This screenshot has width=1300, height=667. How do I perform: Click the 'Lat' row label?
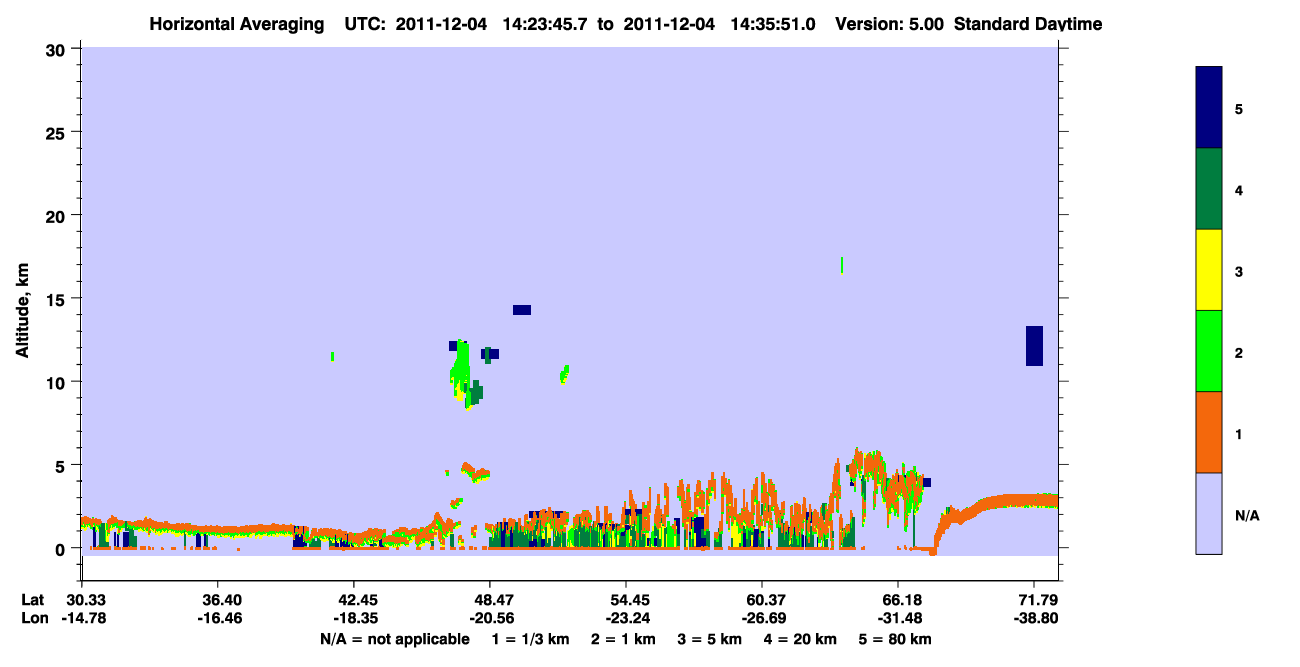click(x=33, y=600)
